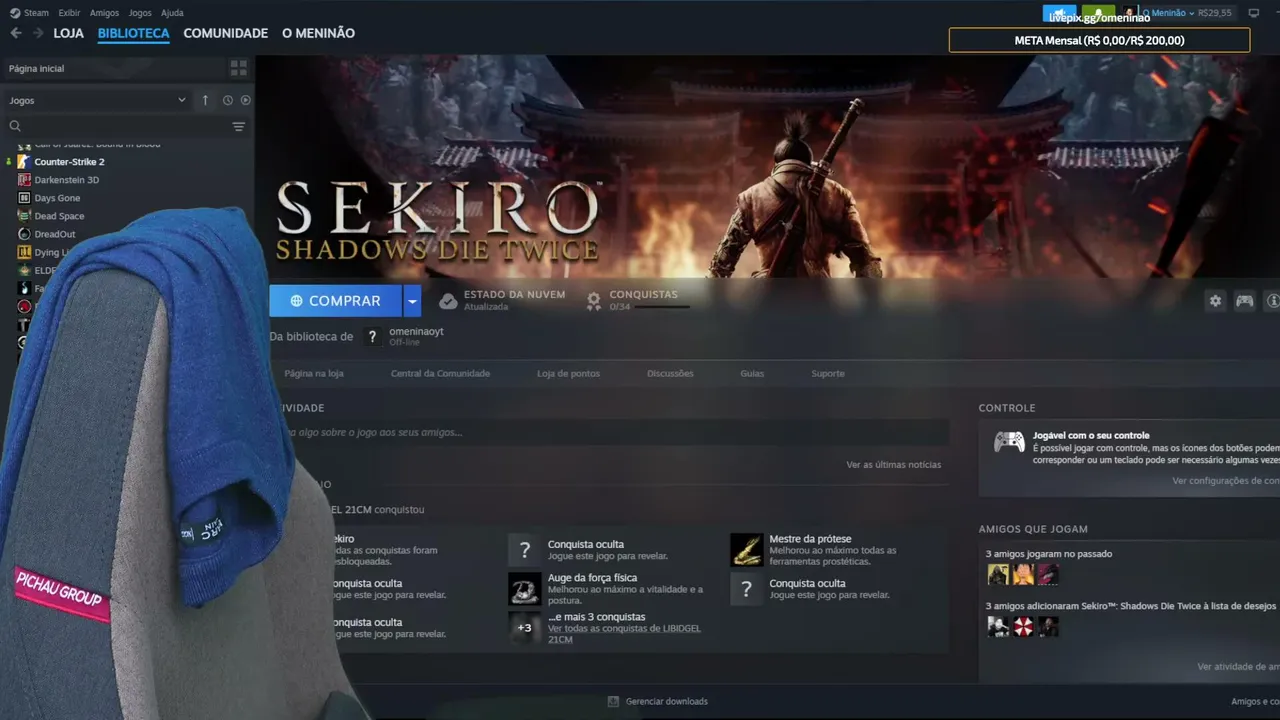Toggle the ready-to-play filter icon
Viewport: 1280px width, 720px height.
coord(245,100)
